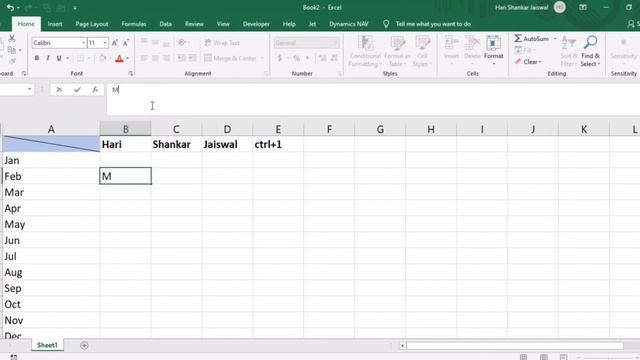Open Cell Styles gallery

click(x=422, y=51)
